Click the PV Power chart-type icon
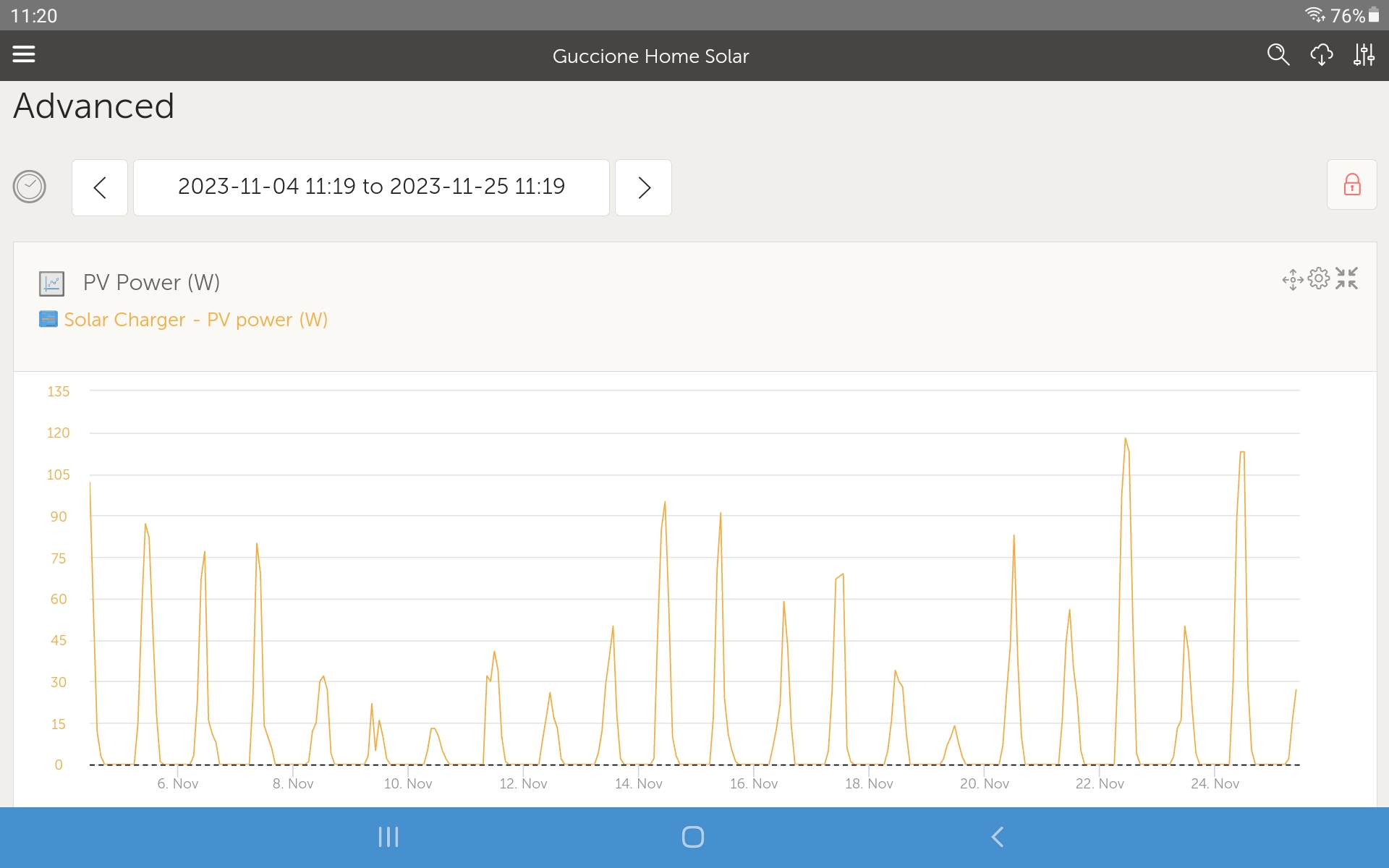 [x=51, y=284]
